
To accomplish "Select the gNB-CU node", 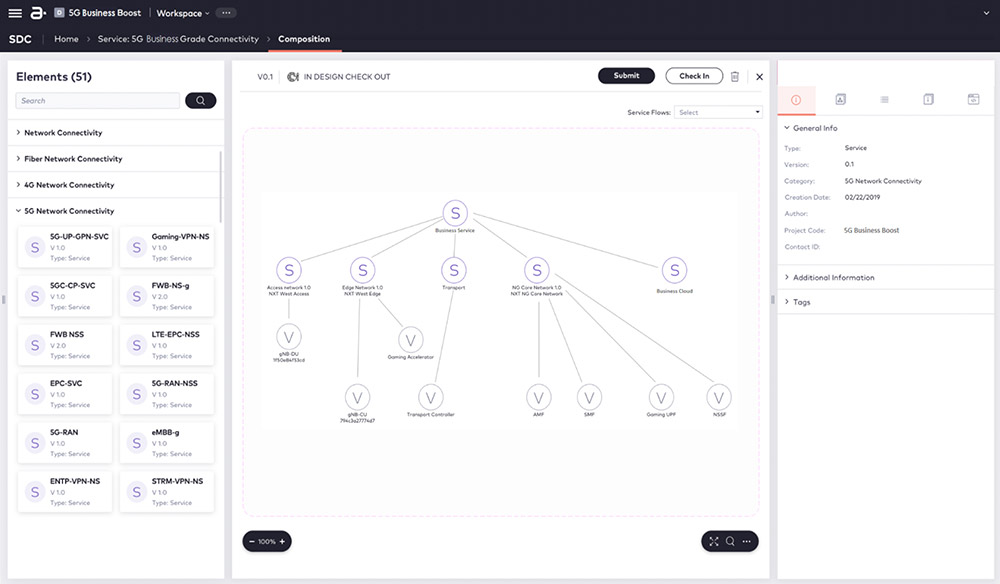I will (x=357, y=397).
